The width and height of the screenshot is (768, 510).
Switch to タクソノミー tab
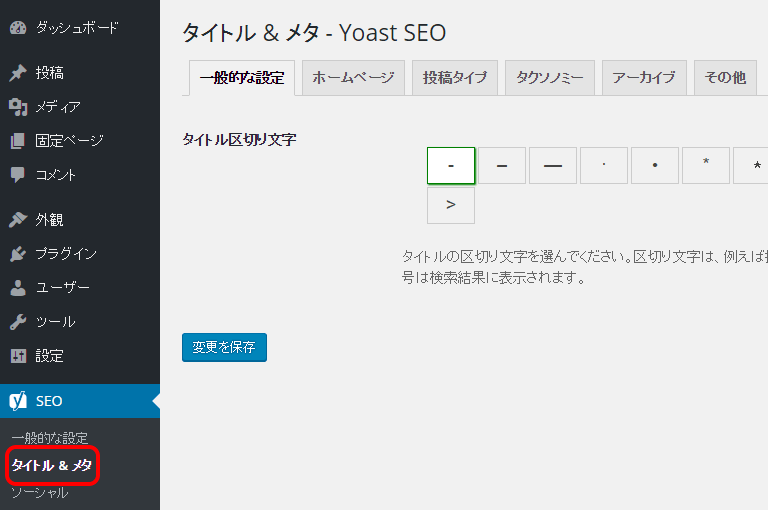[550, 77]
